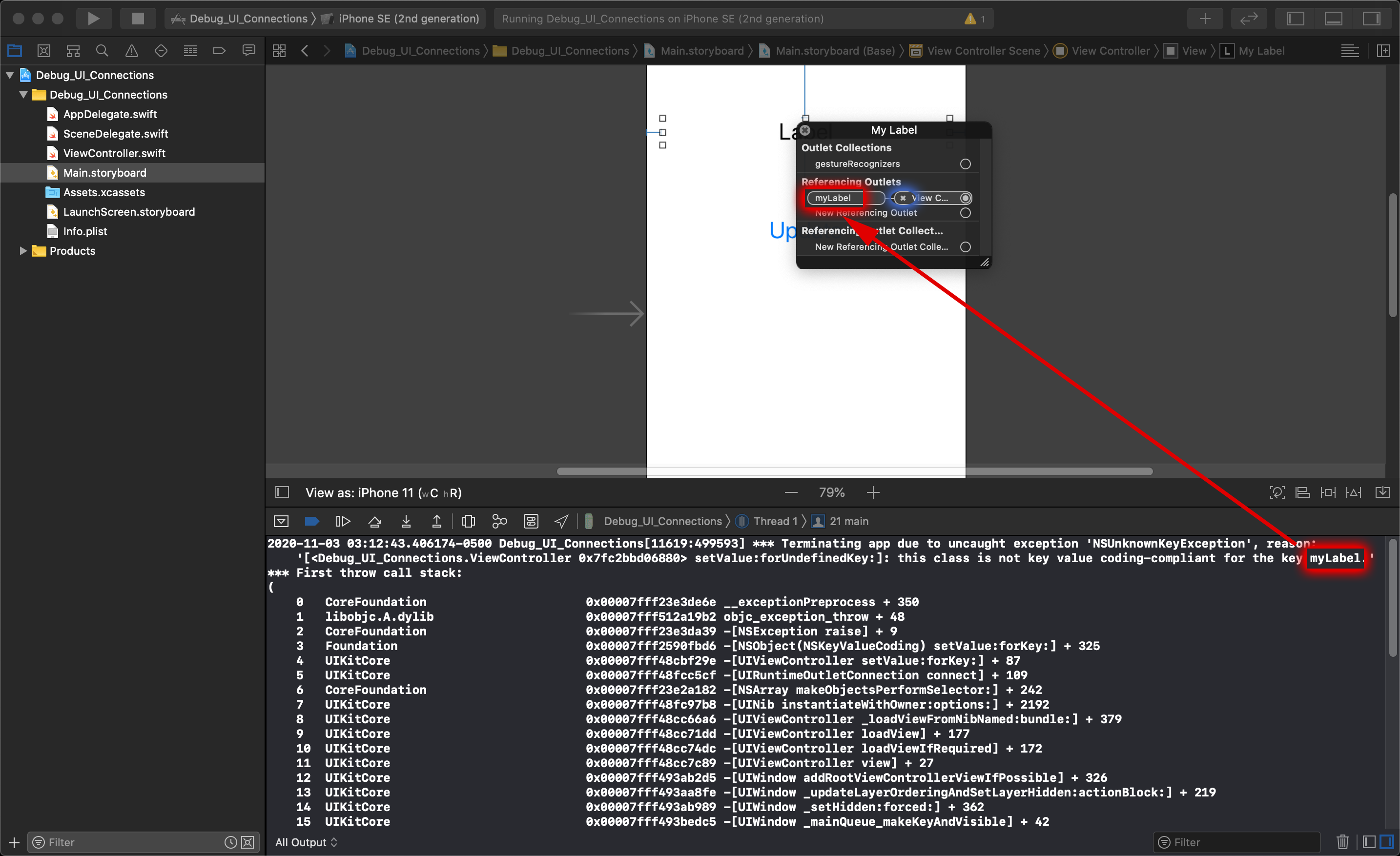The width and height of the screenshot is (1400, 856).
Task: Click the step-out icon in debug toolbar
Action: 437,521
